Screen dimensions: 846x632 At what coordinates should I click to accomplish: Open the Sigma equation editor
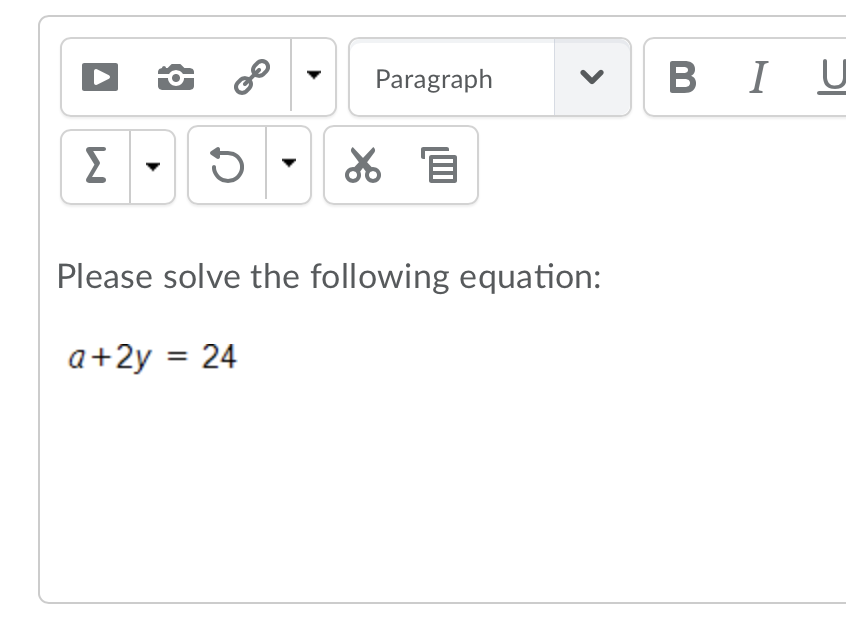click(x=96, y=166)
